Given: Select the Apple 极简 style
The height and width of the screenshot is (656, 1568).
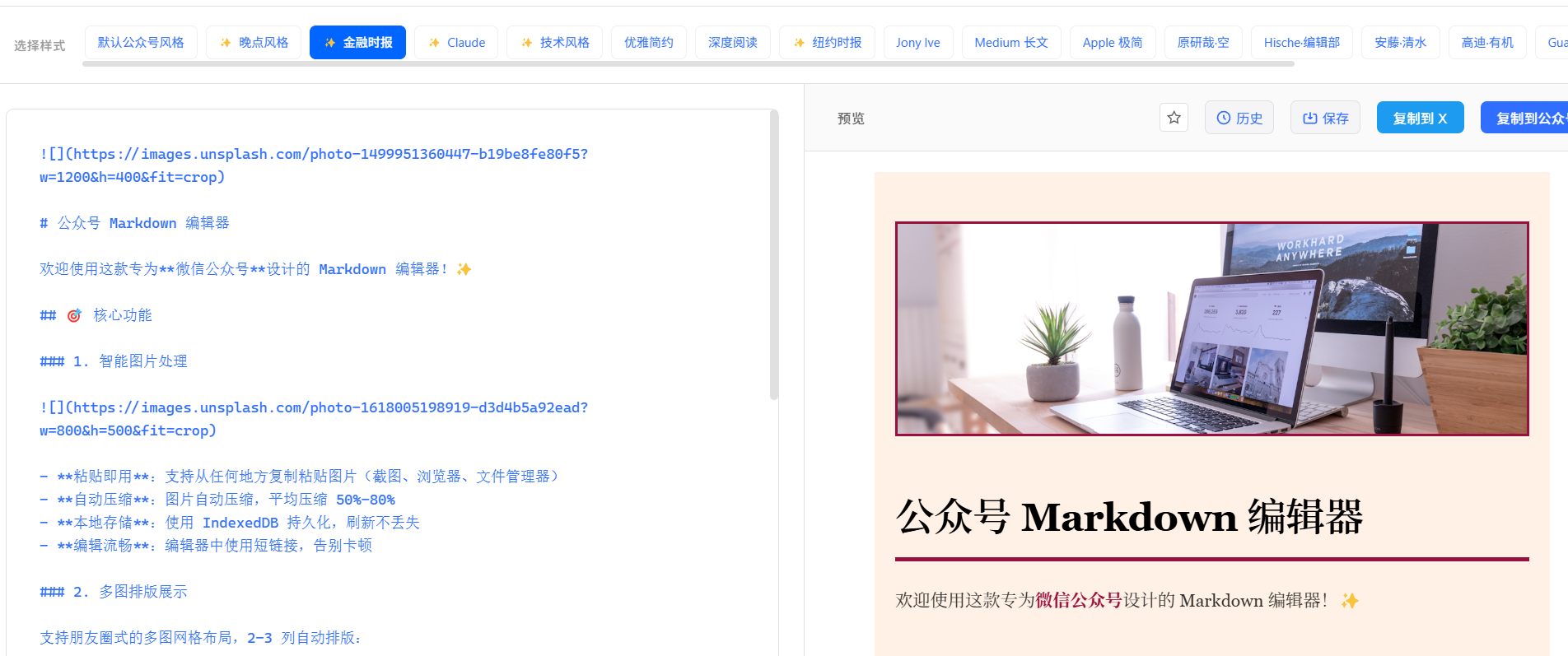Looking at the screenshot, I should (x=1112, y=43).
